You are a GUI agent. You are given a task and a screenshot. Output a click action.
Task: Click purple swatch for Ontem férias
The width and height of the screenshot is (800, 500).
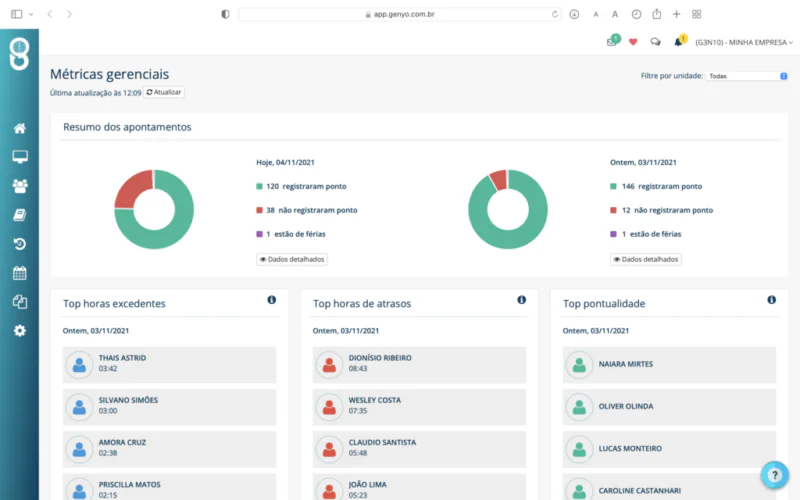pos(613,234)
